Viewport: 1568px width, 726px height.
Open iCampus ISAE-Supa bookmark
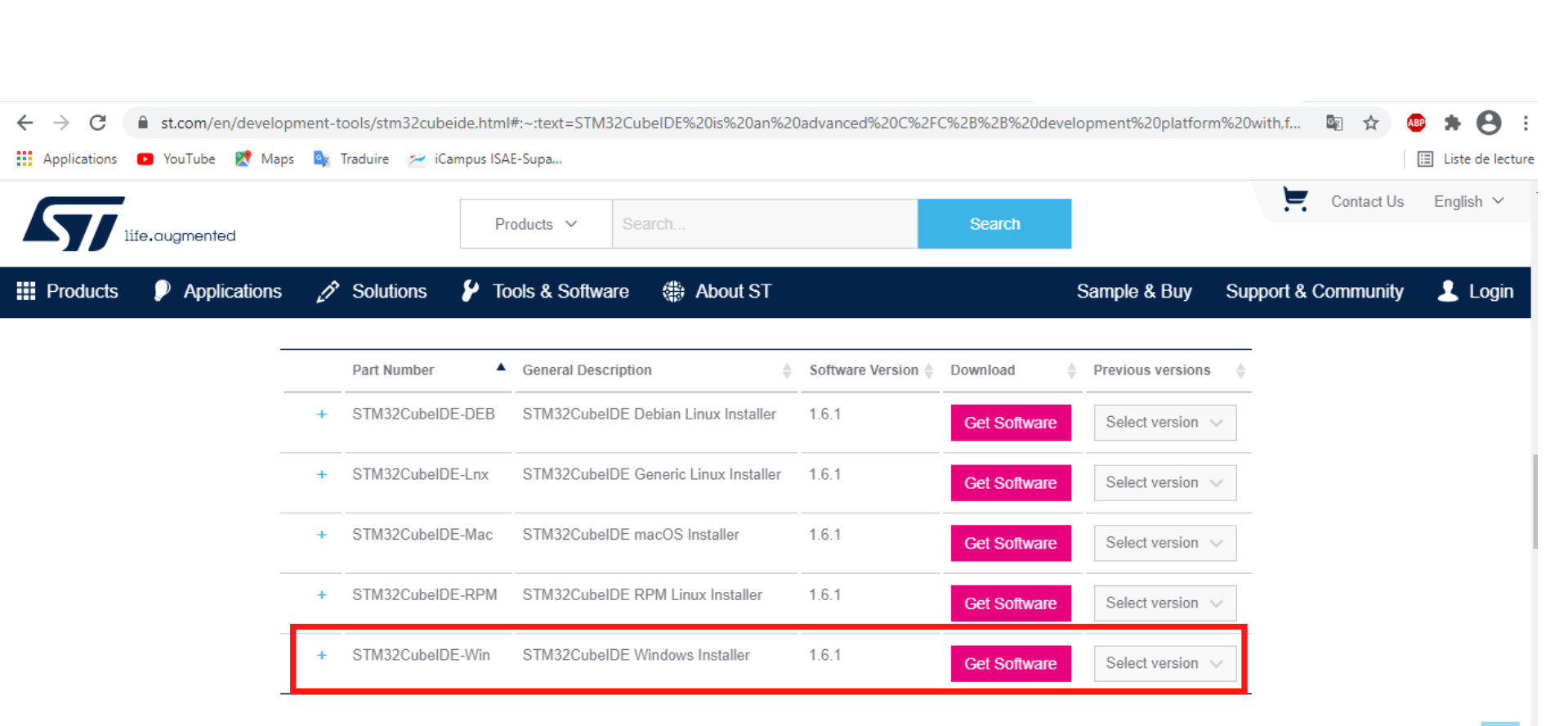pos(485,159)
